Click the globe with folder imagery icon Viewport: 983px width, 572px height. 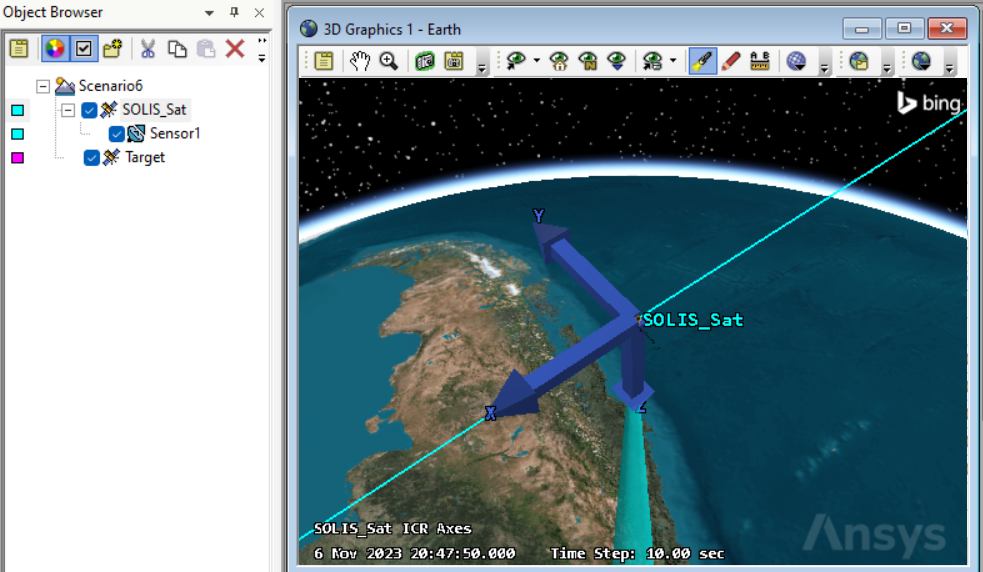point(859,61)
